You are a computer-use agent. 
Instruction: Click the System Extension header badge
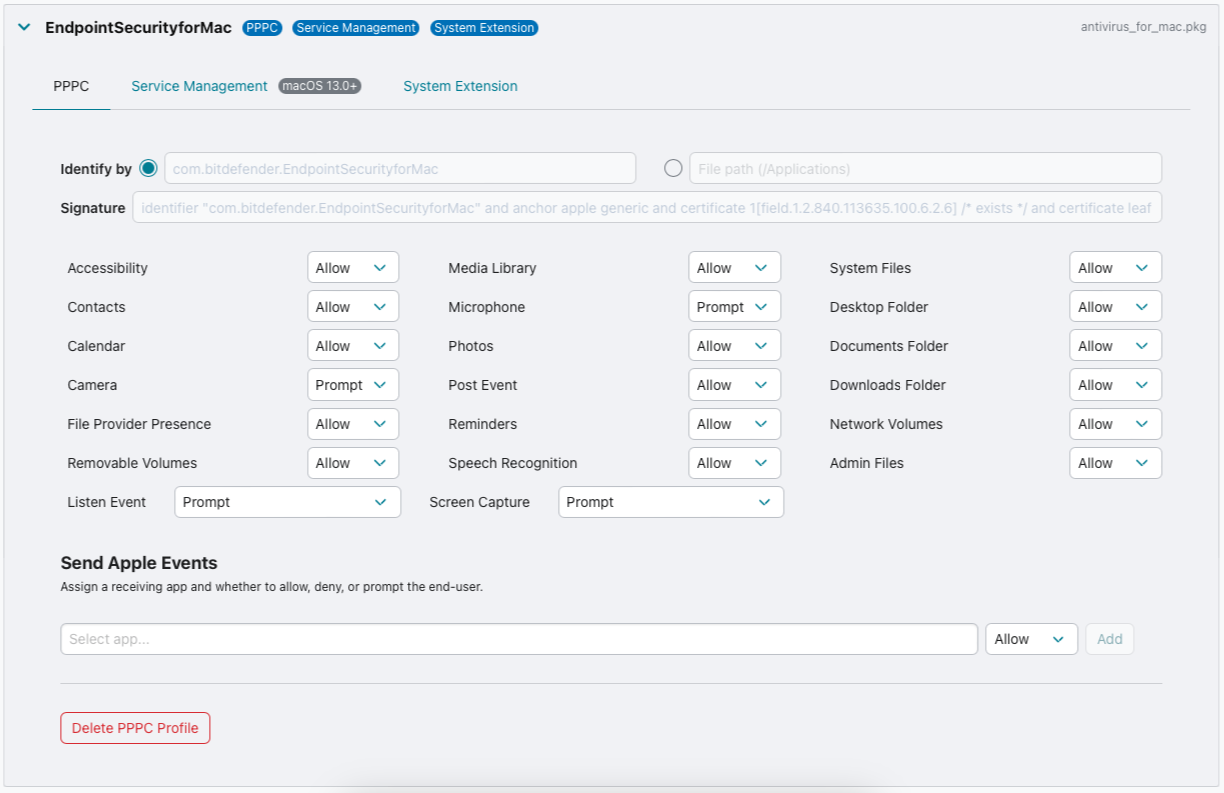pyautogui.click(x=484, y=28)
